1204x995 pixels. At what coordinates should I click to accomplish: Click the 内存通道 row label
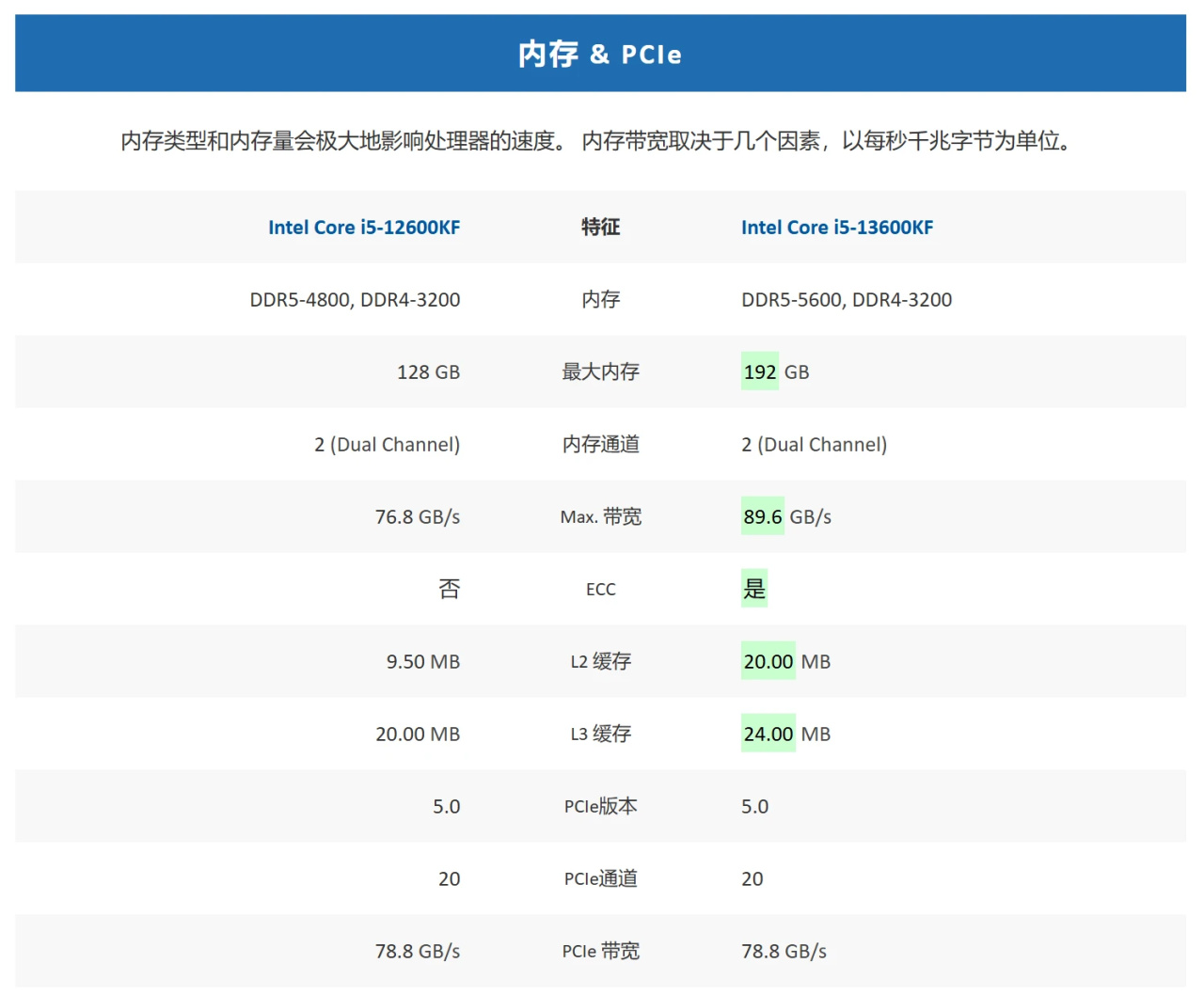point(600,445)
